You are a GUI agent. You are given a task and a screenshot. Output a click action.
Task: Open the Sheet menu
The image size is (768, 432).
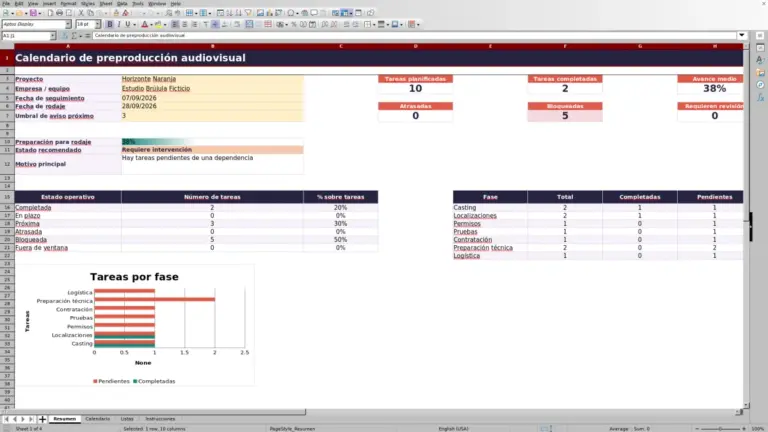click(x=106, y=3)
